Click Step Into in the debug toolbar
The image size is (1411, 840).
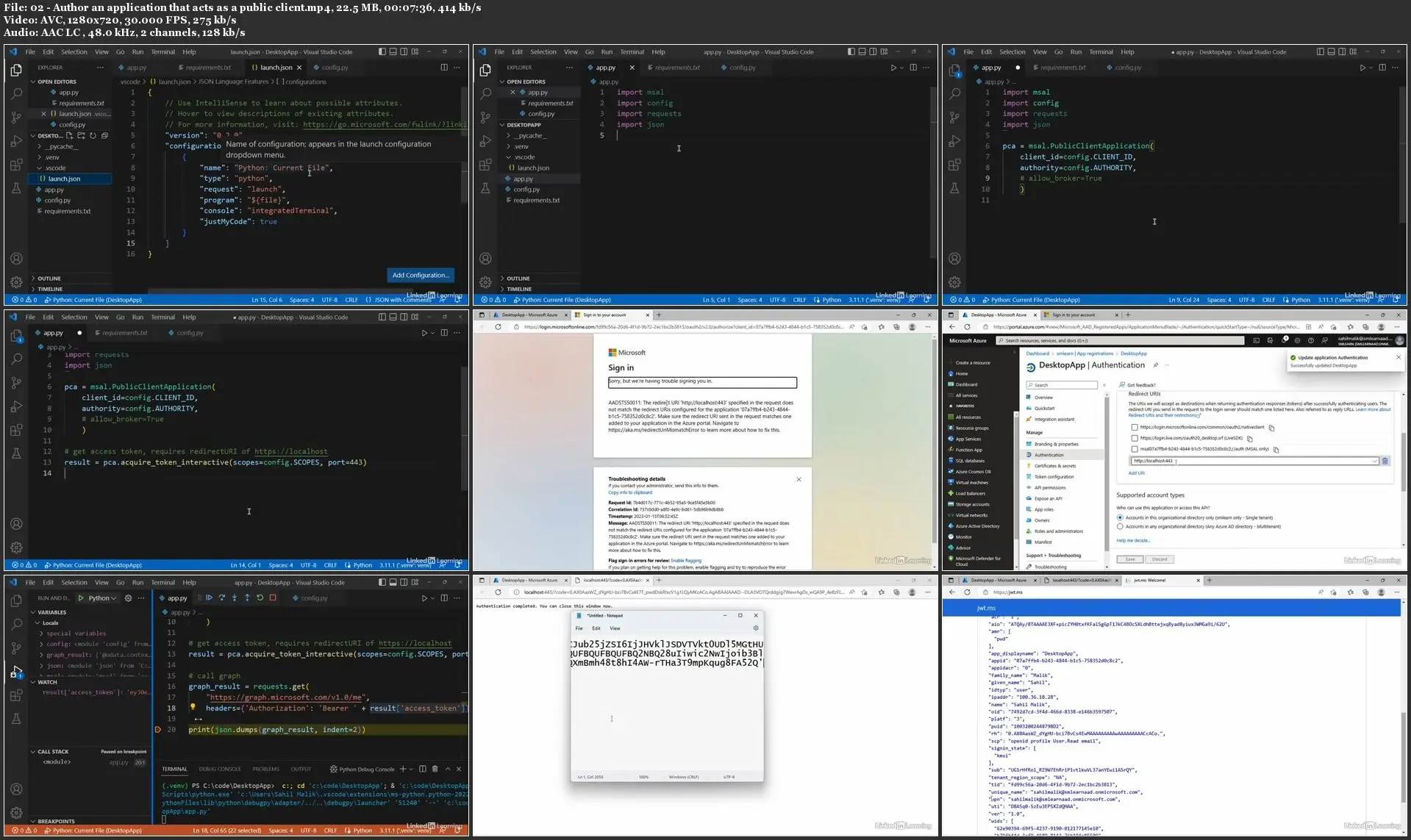point(235,598)
